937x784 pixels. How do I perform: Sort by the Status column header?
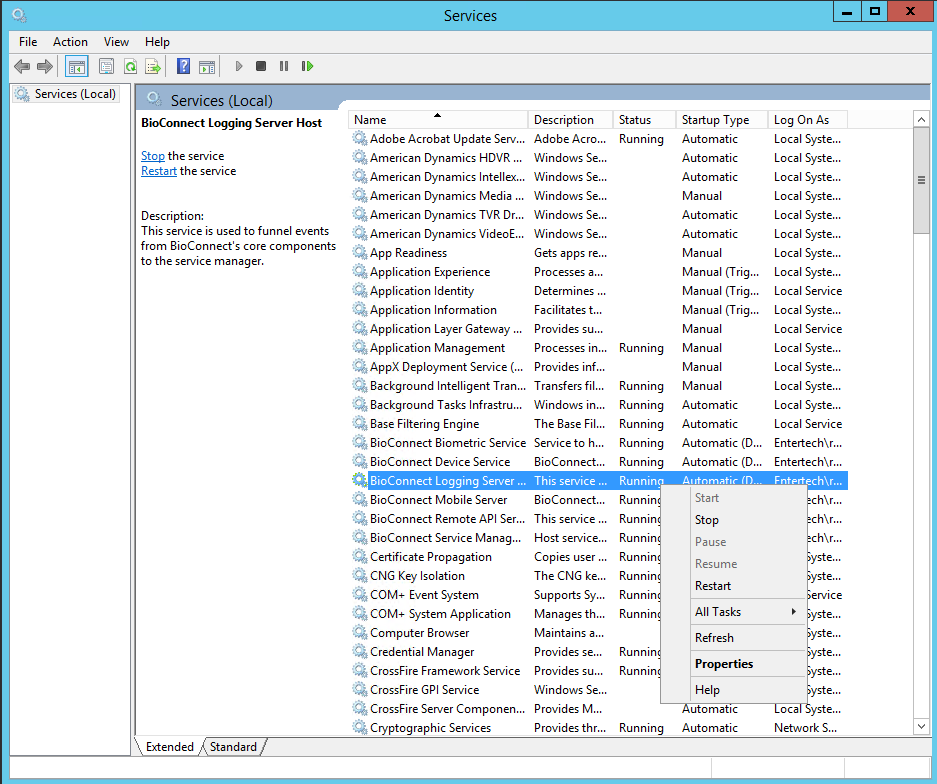[x=645, y=120]
